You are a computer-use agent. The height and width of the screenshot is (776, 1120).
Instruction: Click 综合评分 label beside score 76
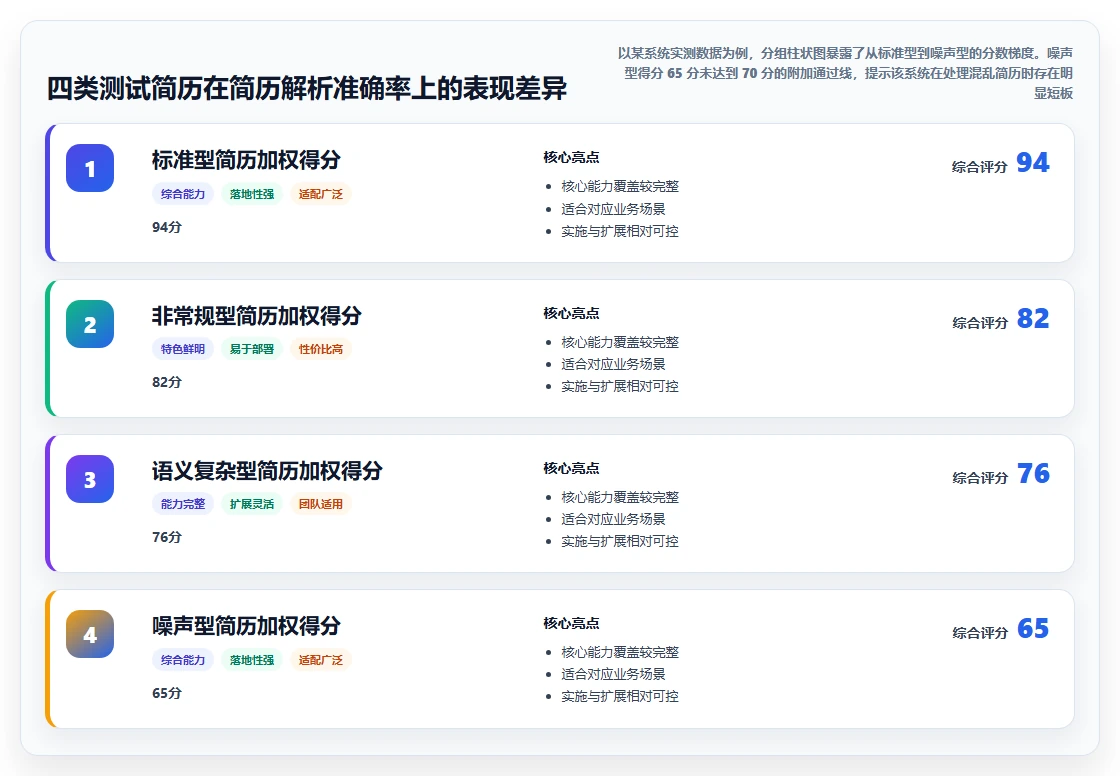pos(980,478)
